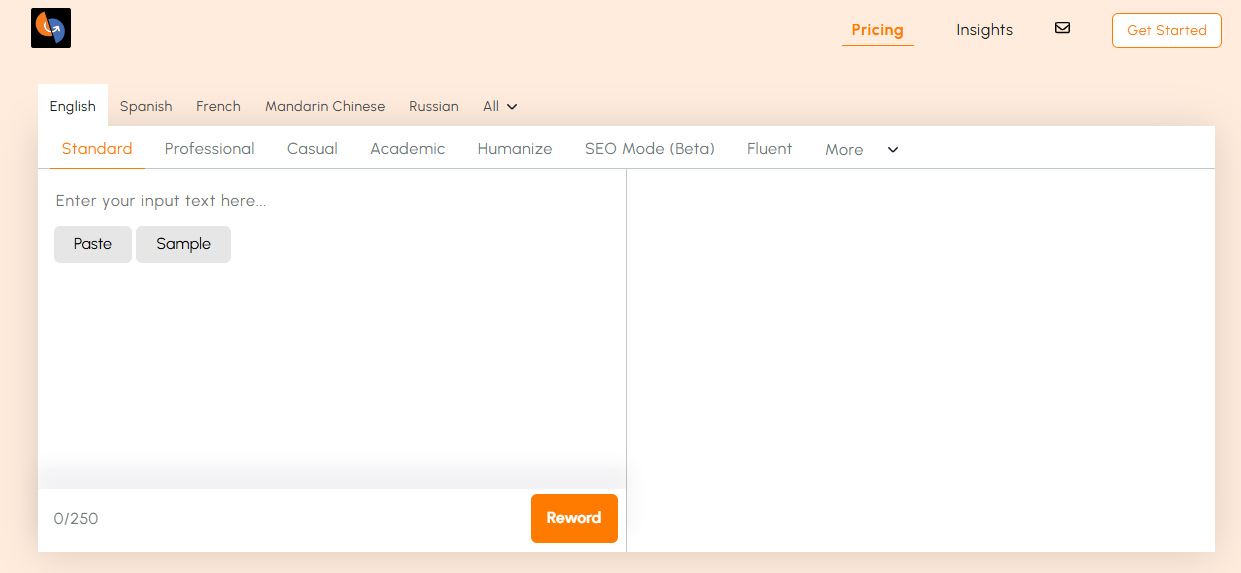Click the site logo icon
Image resolution: width=1241 pixels, height=573 pixels.
click(51, 28)
